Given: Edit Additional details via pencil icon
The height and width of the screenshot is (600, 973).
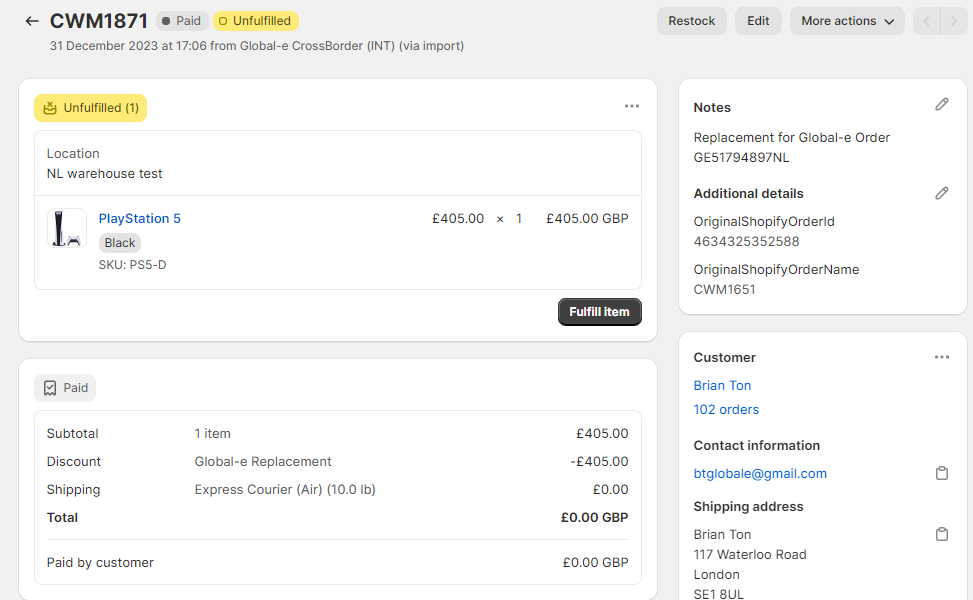Looking at the screenshot, I should click(x=941, y=193).
